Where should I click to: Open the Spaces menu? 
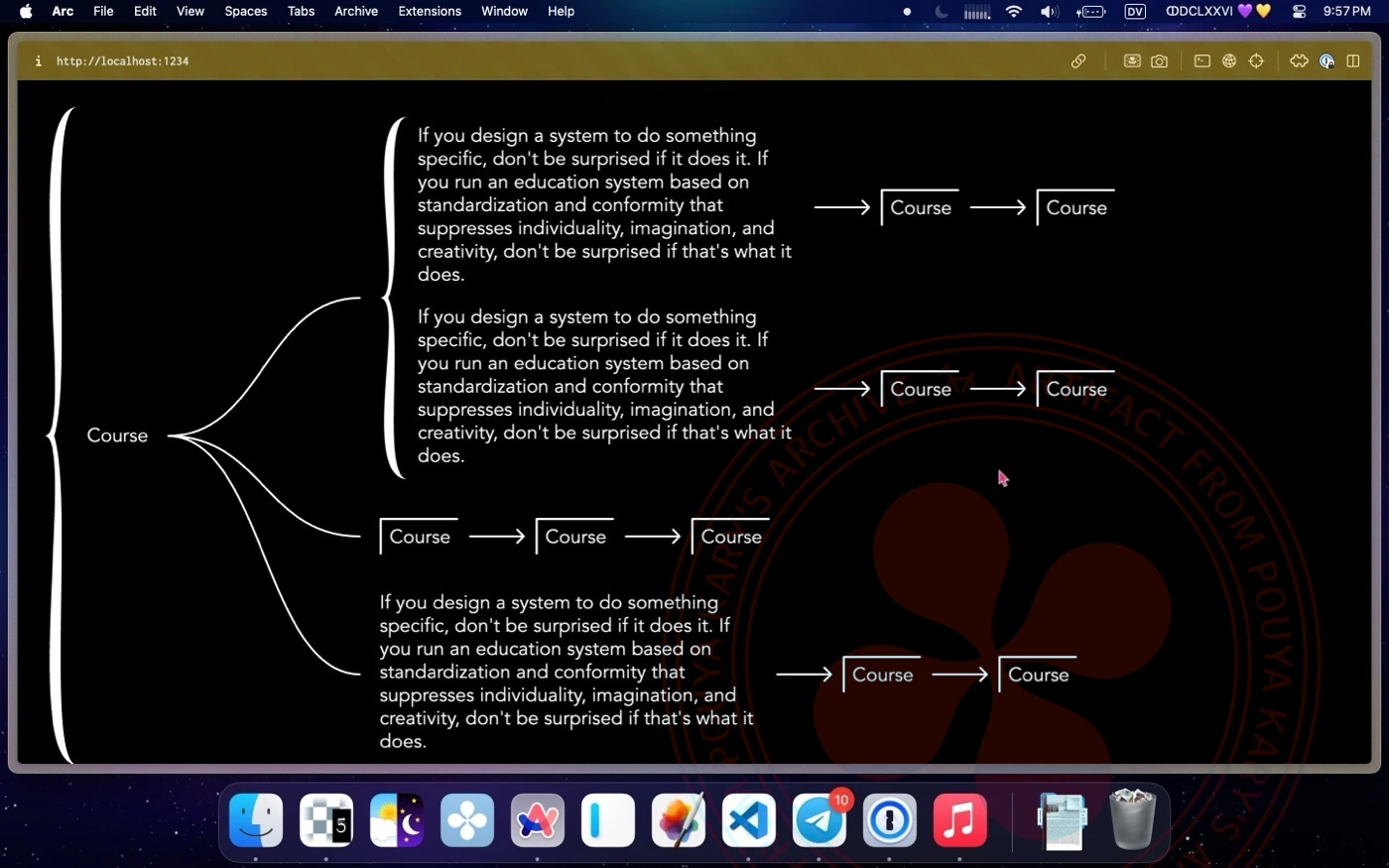pos(246,11)
